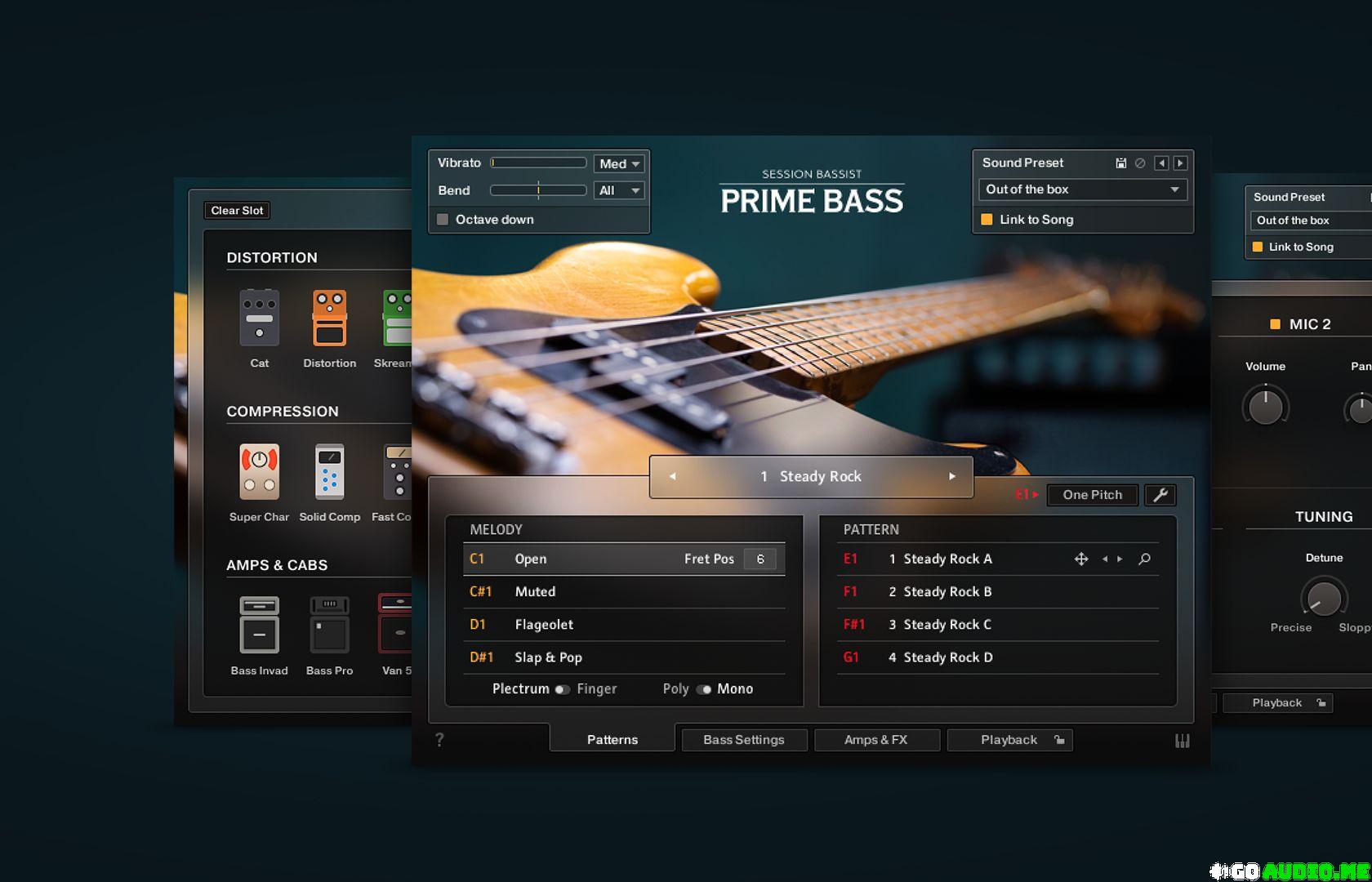This screenshot has width=1372, height=882.
Task: Click lock icon on background window's Playback tab
Action: pos(1321,703)
